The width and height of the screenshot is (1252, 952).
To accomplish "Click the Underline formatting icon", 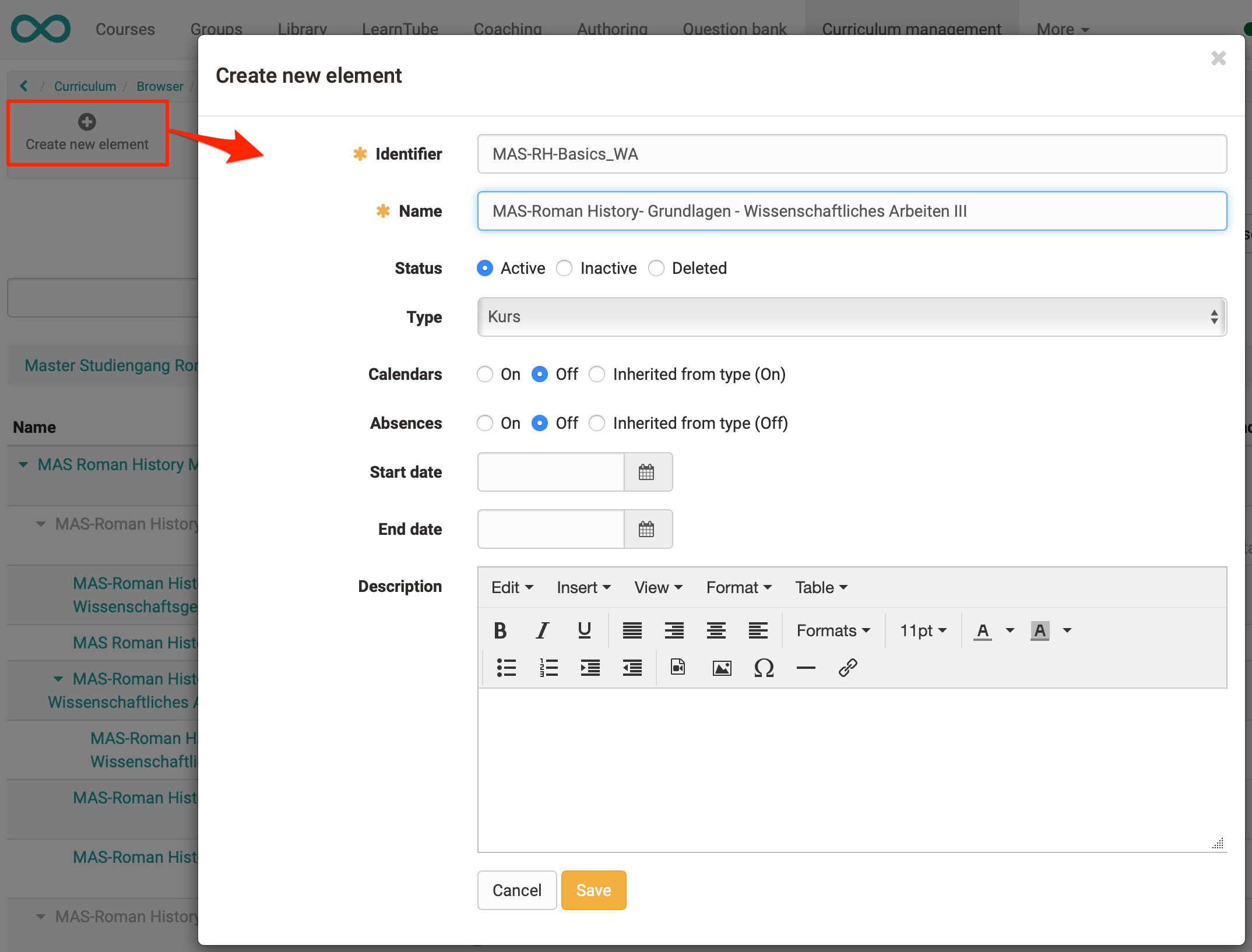I will tap(585, 630).
